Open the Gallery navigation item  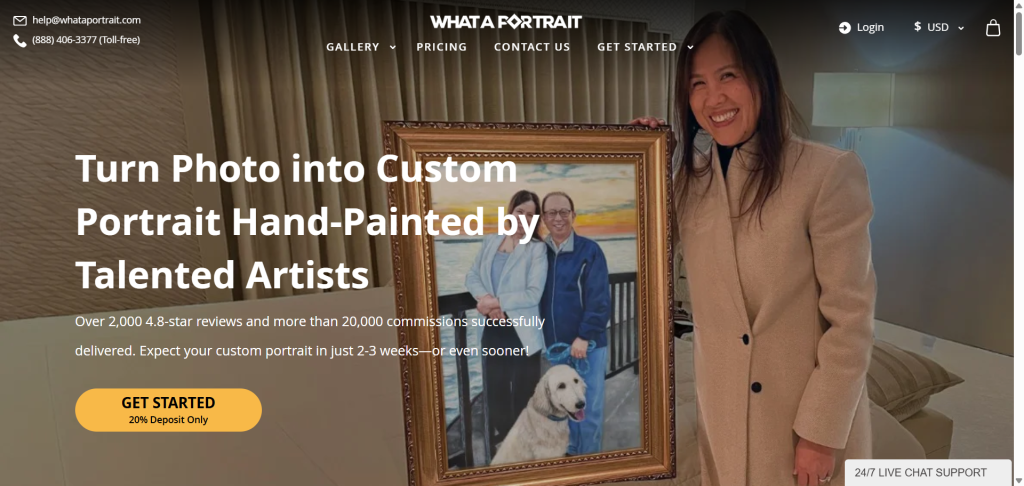[353, 47]
